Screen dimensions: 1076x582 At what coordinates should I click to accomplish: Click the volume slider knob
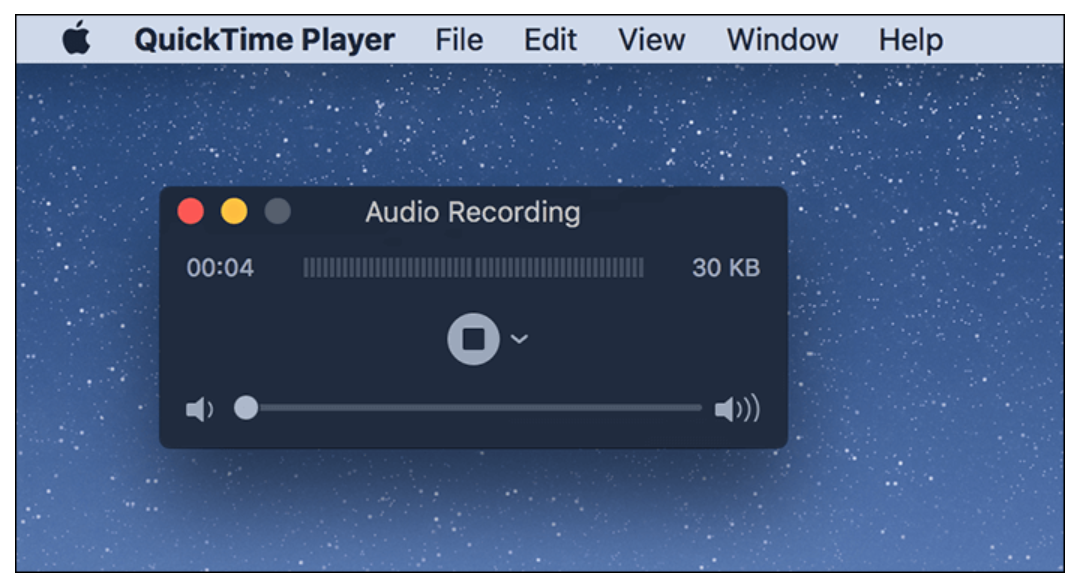coord(246,408)
